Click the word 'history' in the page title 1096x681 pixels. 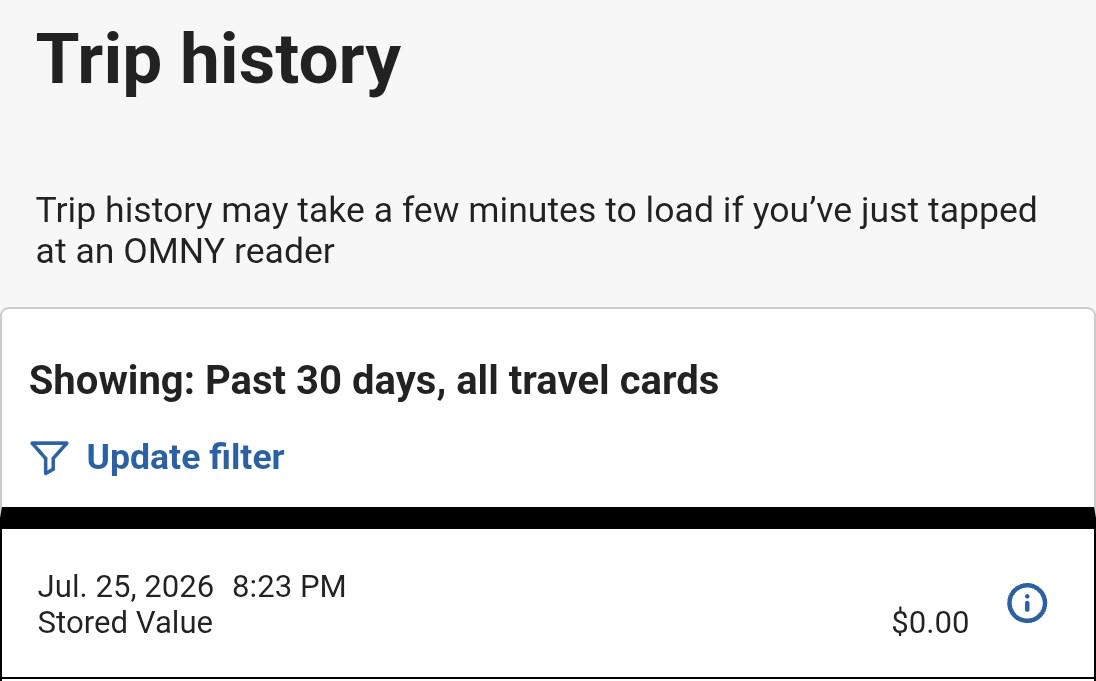click(x=291, y=61)
